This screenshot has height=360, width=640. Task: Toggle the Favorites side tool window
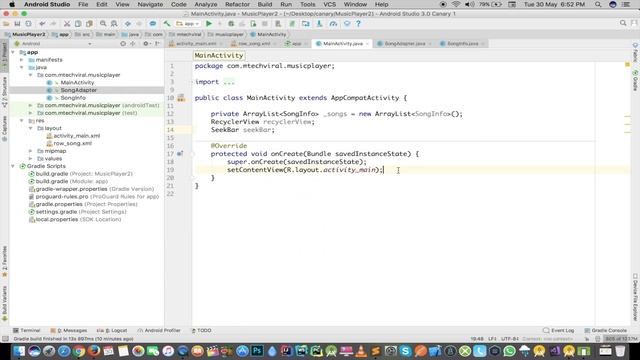coord(4,262)
